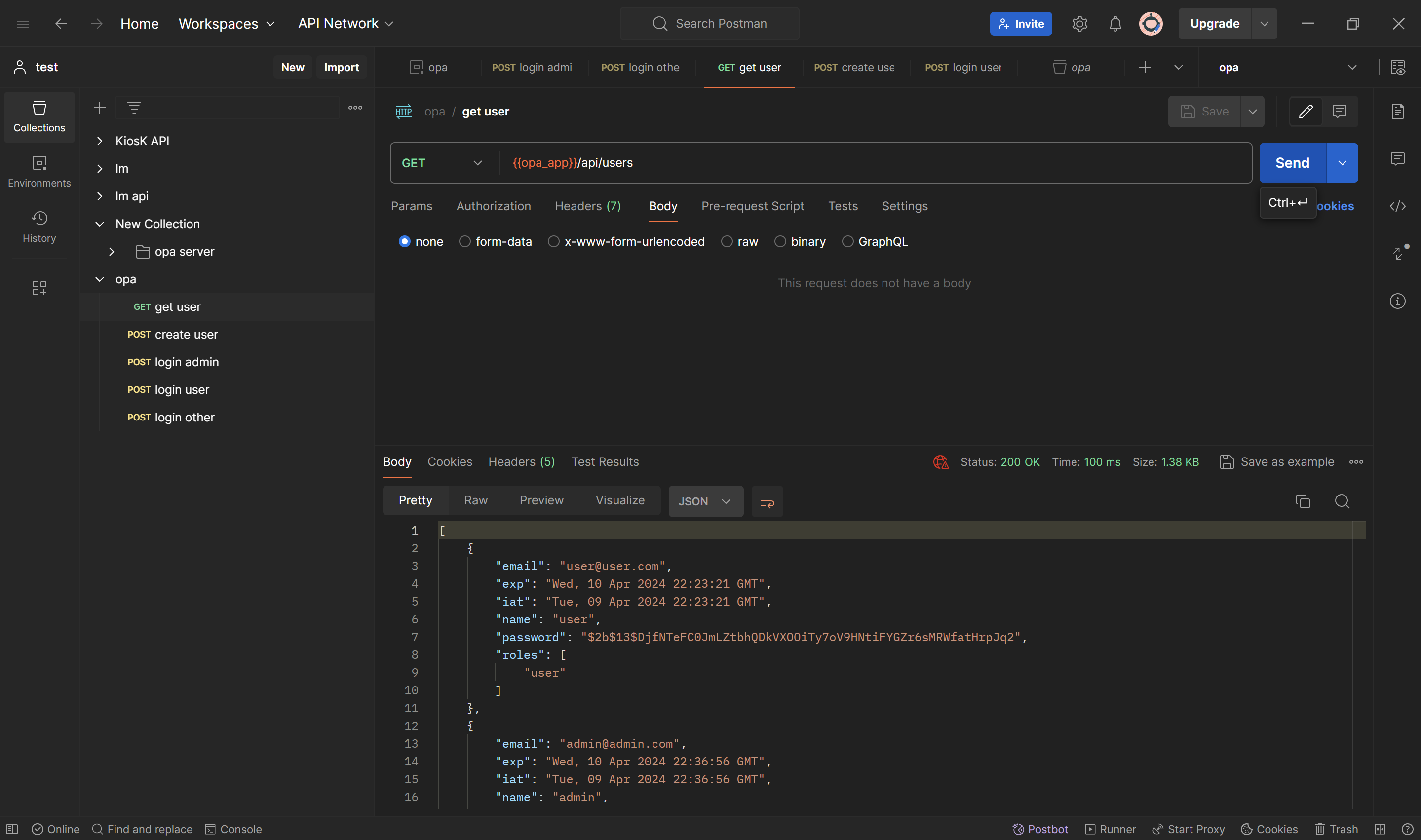Select the form-data body type radio

(464, 242)
